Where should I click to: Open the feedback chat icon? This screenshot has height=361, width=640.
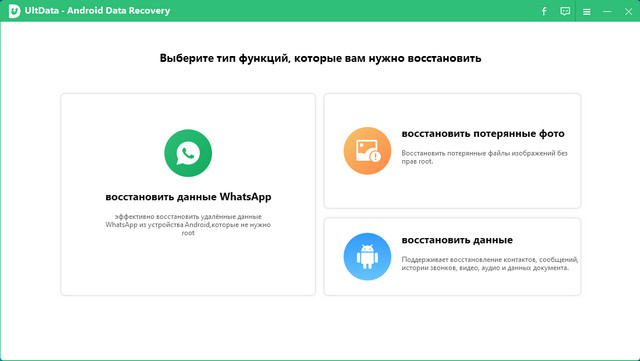tap(565, 11)
